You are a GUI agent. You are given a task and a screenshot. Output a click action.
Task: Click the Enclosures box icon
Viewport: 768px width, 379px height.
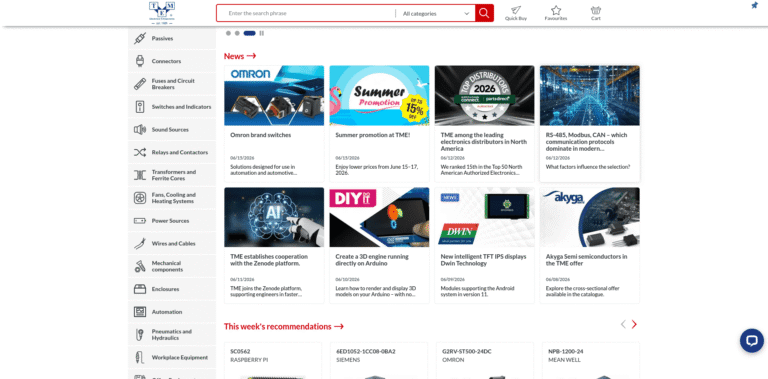pos(140,289)
